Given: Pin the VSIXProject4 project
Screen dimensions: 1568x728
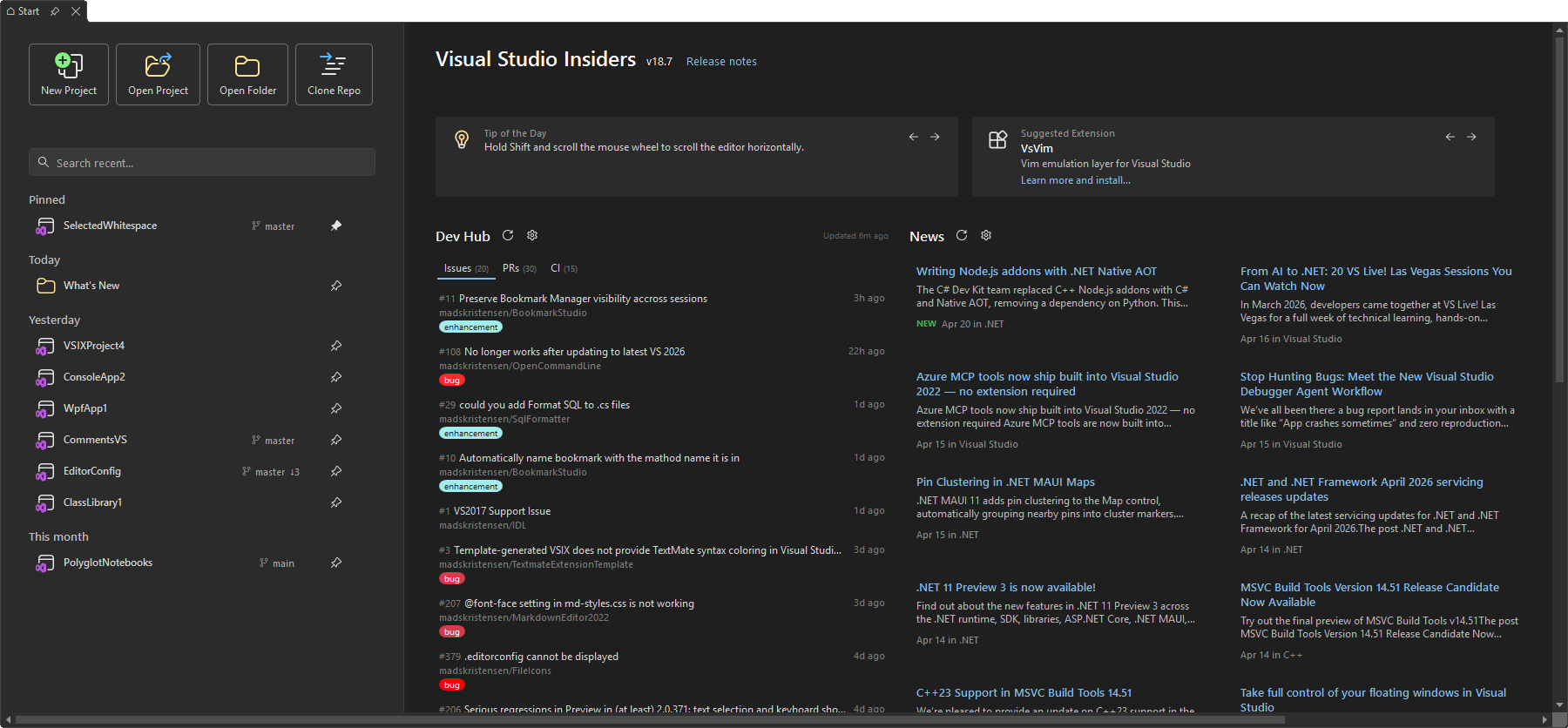Looking at the screenshot, I should (x=336, y=346).
